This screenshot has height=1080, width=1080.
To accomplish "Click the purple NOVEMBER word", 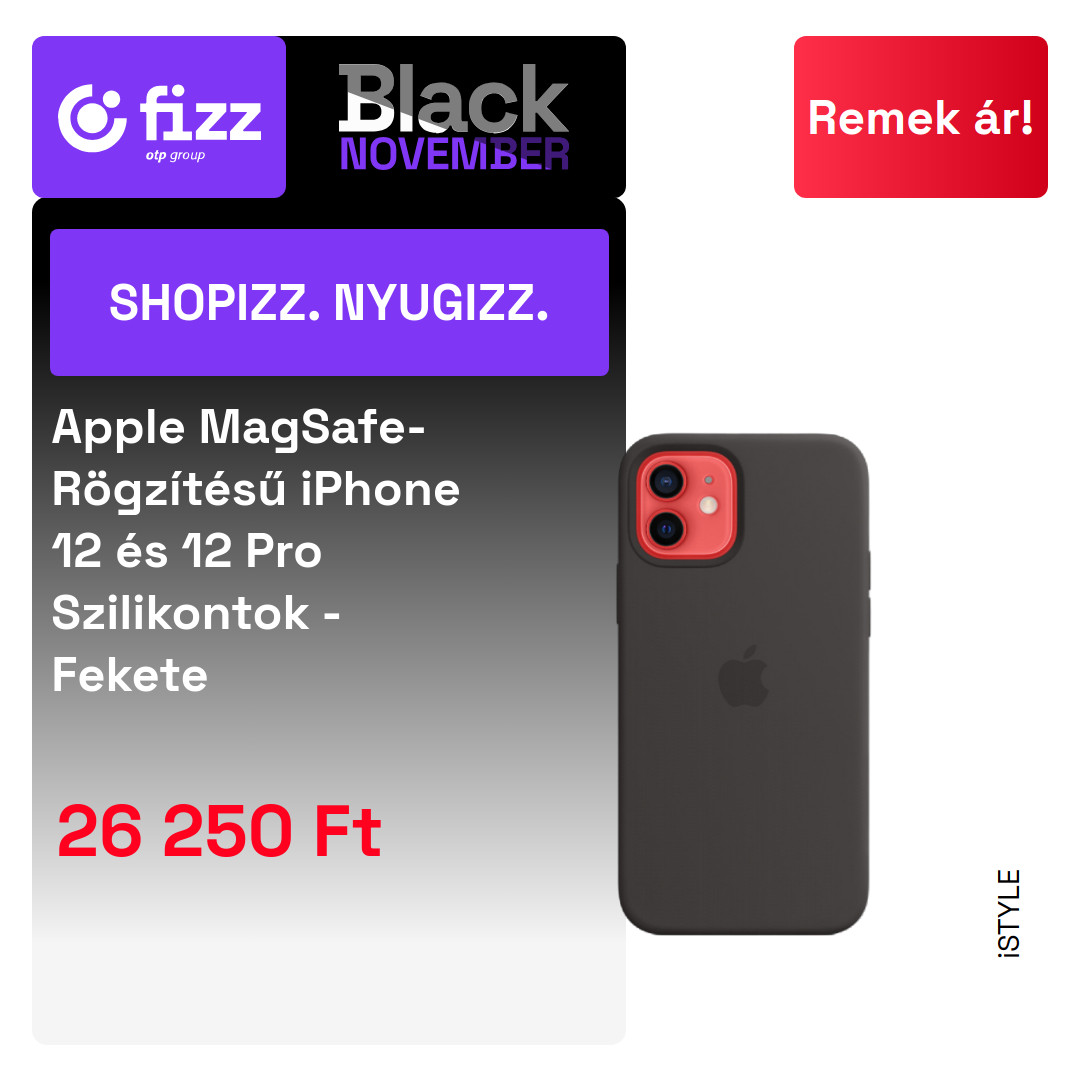I will [x=454, y=154].
